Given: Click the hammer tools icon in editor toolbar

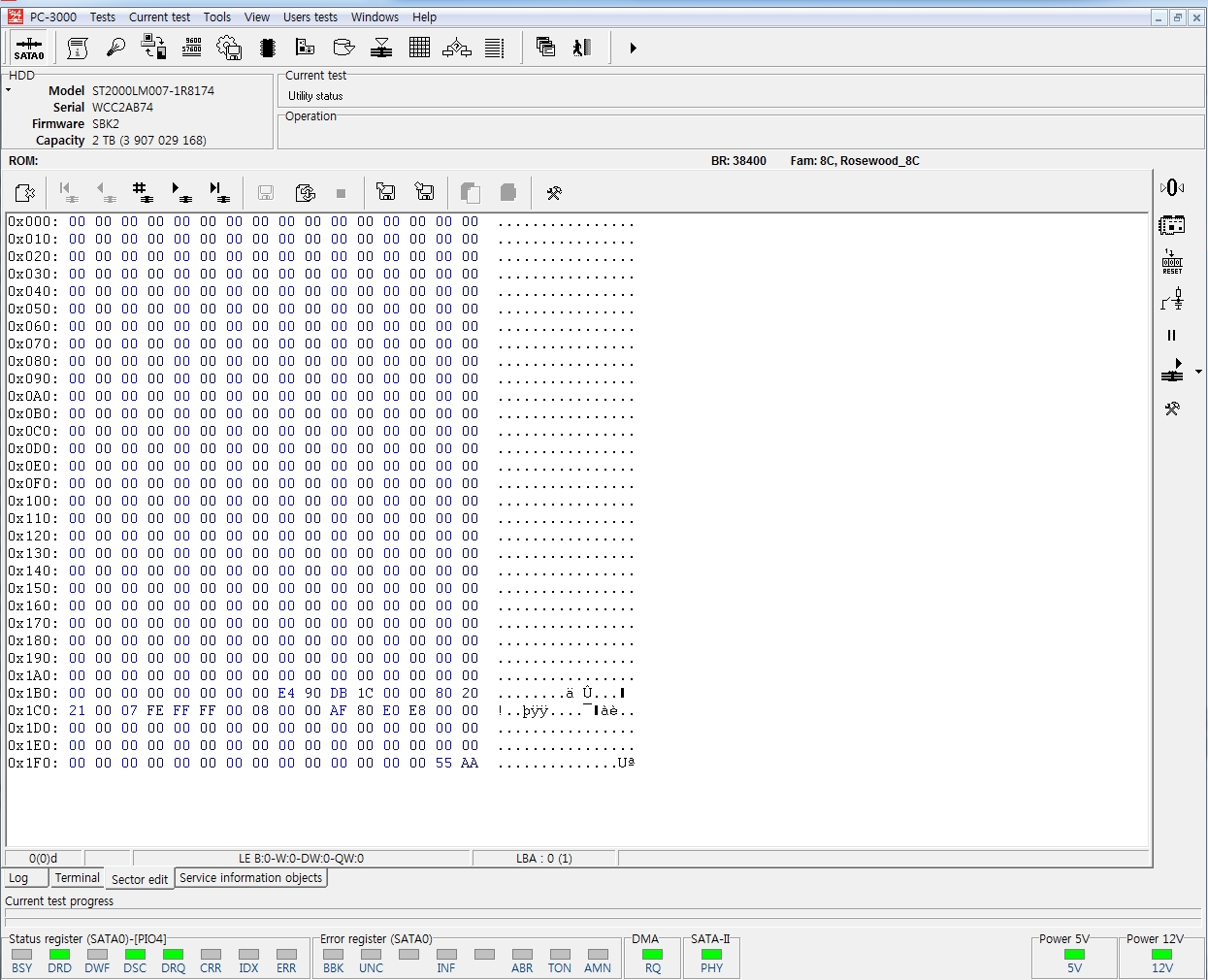Looking at the screenshot, I should pyautogui.click(x=554, y=193).
